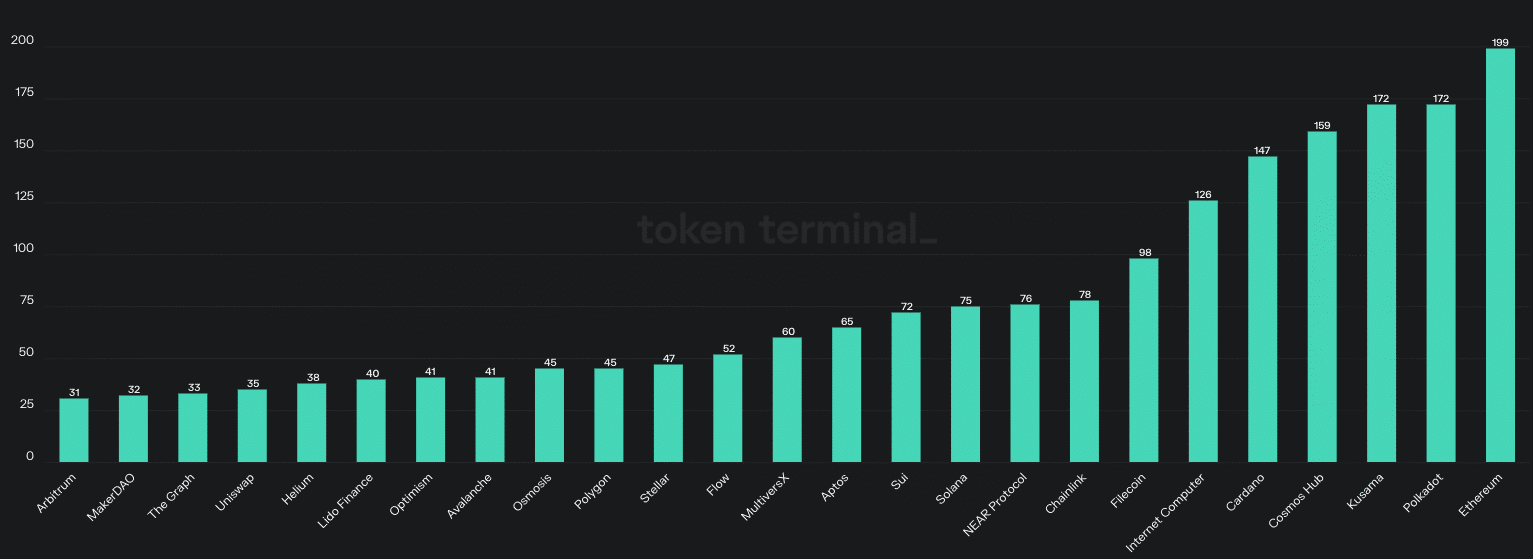1533x559 pixels.
Task: Click the token terminal watermark
Action: 787,230
